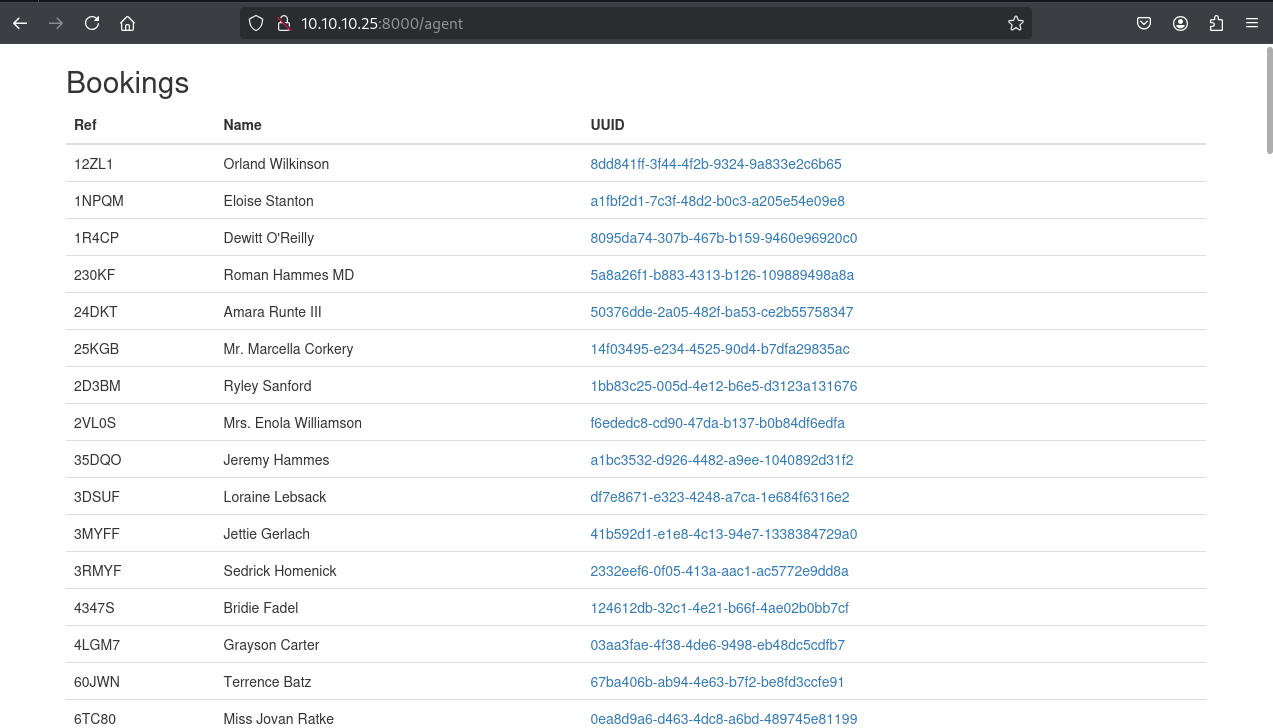Click the page vertical scrollbar
Image resolution: width=1273 pixels, height=728 pixels.
tap(1268, 100)
